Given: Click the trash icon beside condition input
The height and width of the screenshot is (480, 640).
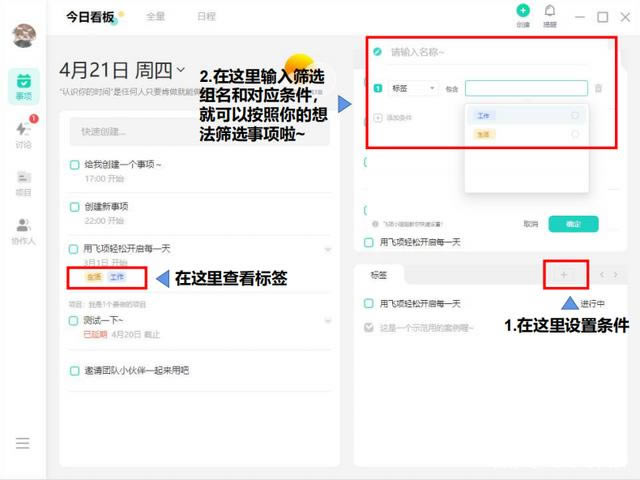Looking at the screenshot, I should [598, 88].
